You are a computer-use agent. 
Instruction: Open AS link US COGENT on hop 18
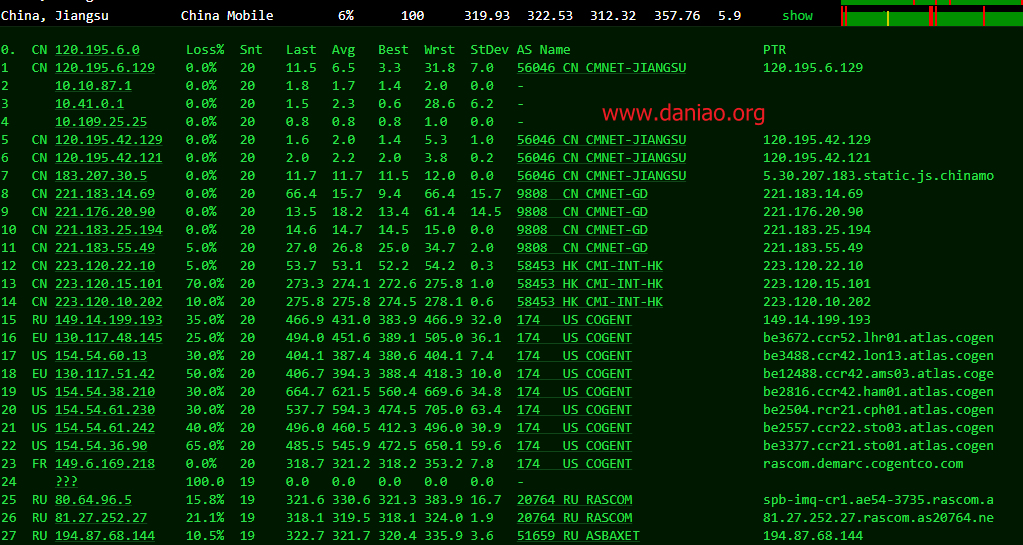pos(574,374)
